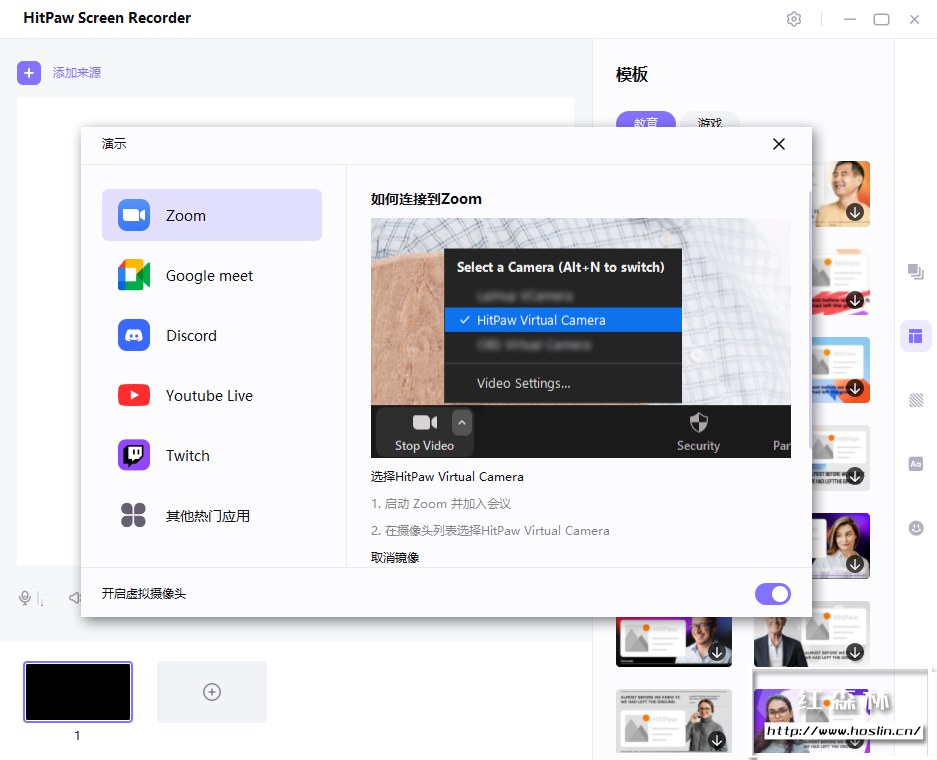Click the purple plus add source icon
This screenshot has height=760, width=937.
pyautogui.click(x=29, y=73)
